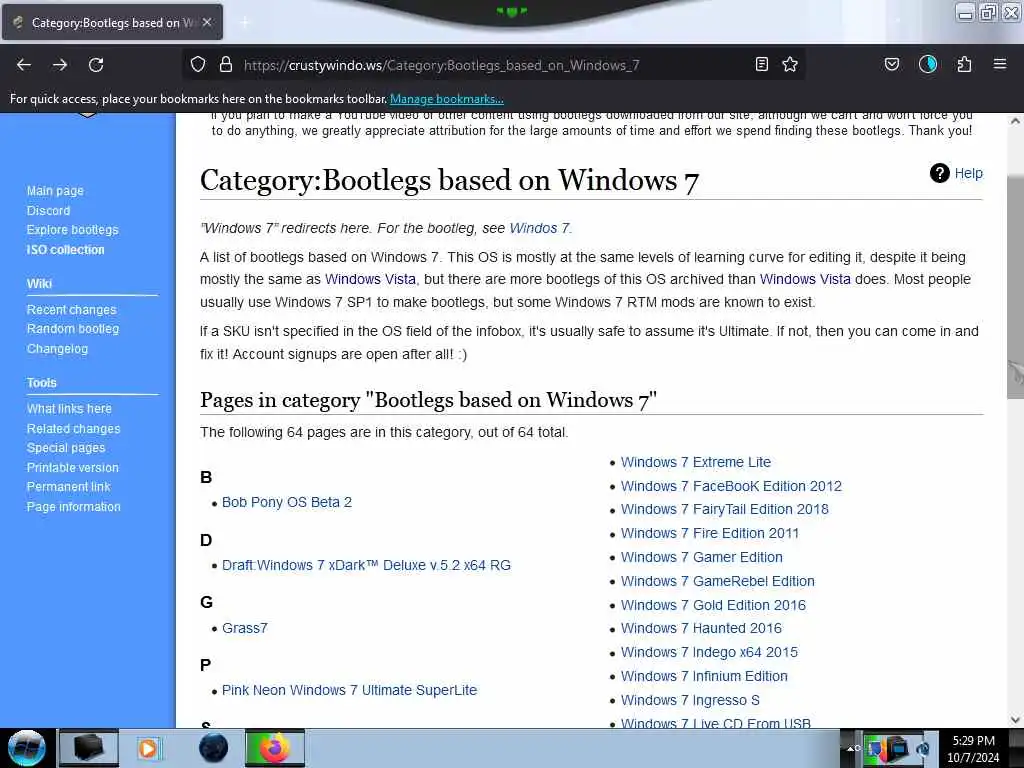Open Draft:Windows 7 xDark Deluxe page
This screenshot has height=768, width=1024.
click(x=366, y=565)
